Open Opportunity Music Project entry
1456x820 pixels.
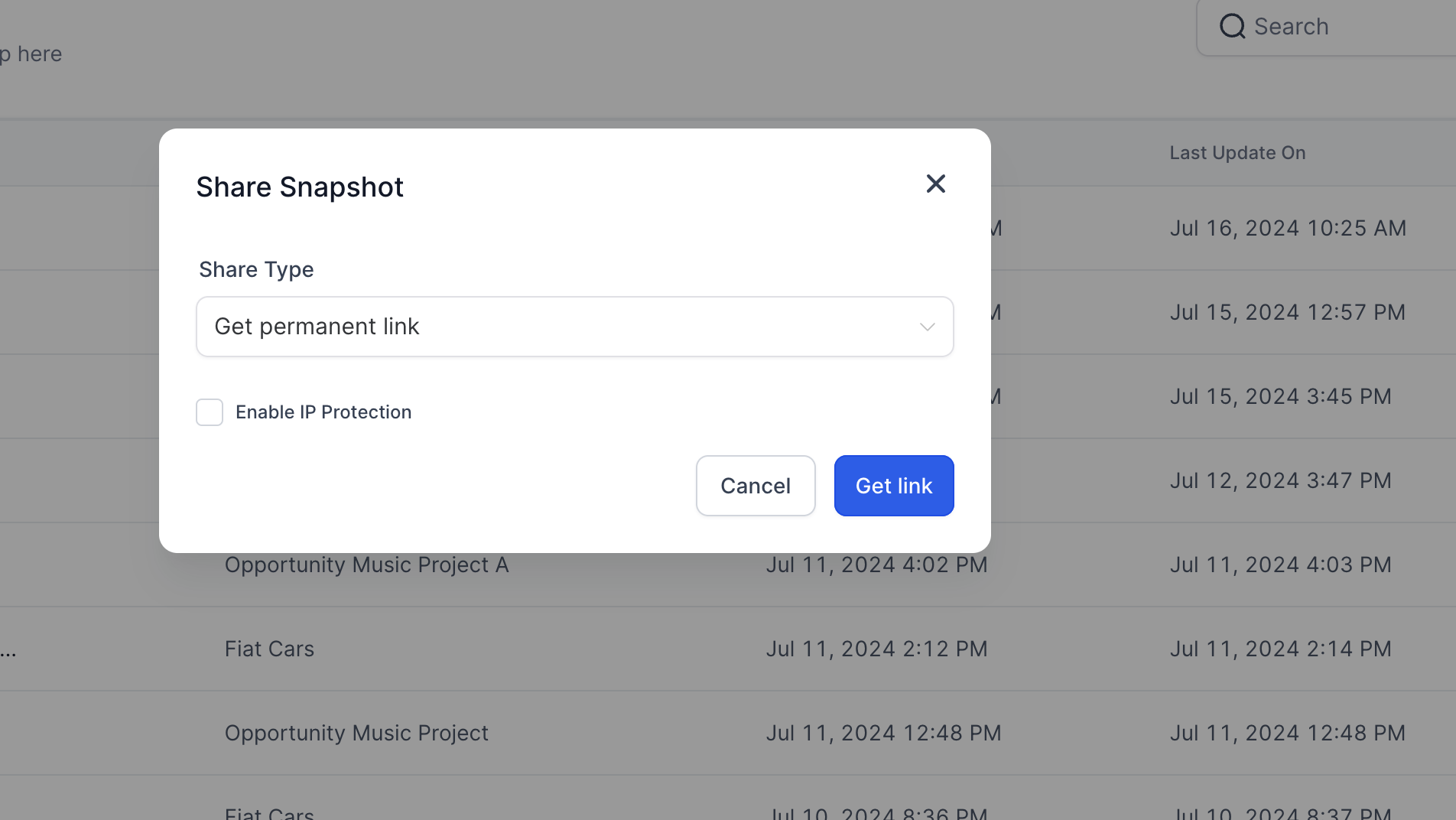pos(356,733)
